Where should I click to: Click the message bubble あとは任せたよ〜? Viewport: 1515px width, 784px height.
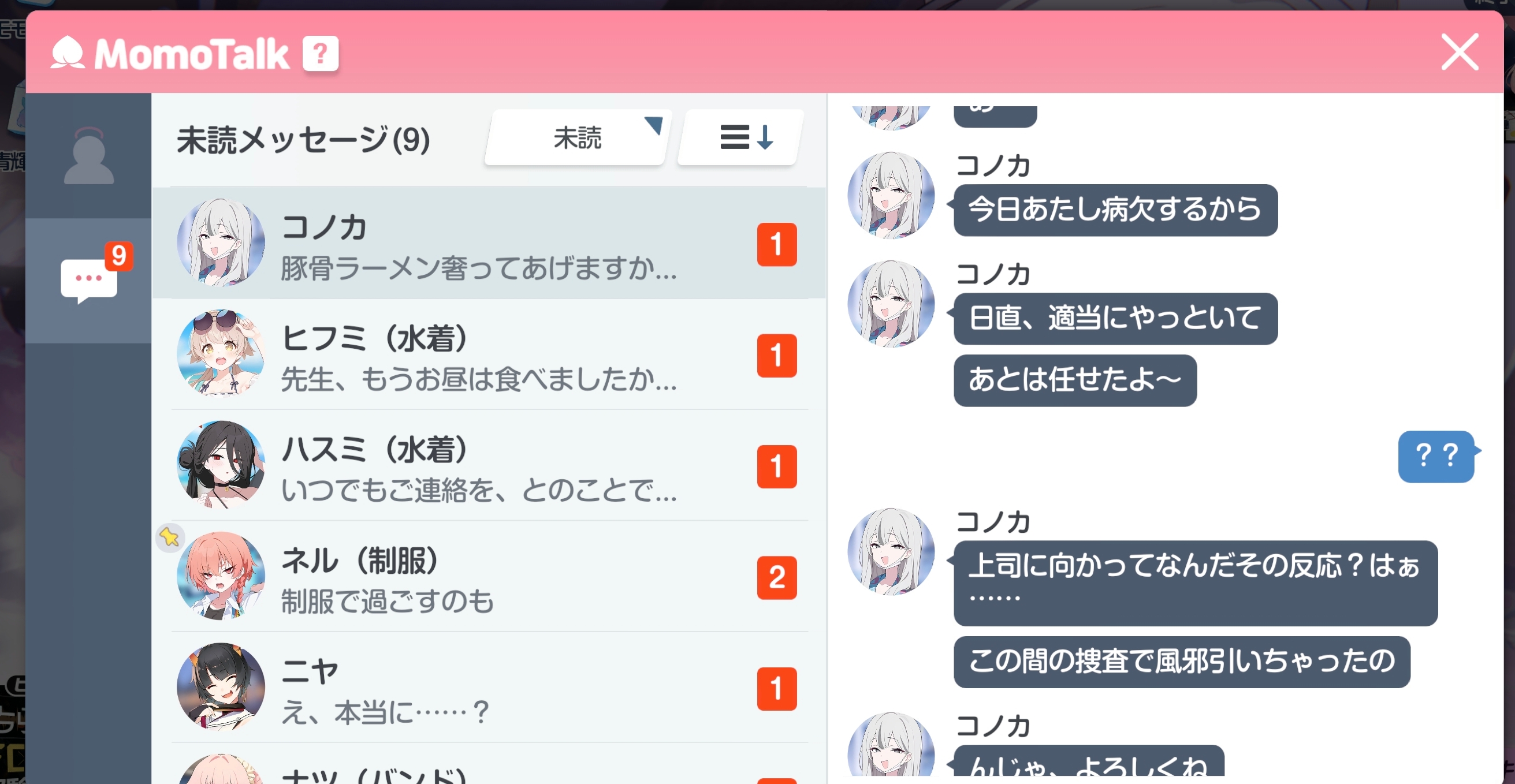[x=1075, y=380]
